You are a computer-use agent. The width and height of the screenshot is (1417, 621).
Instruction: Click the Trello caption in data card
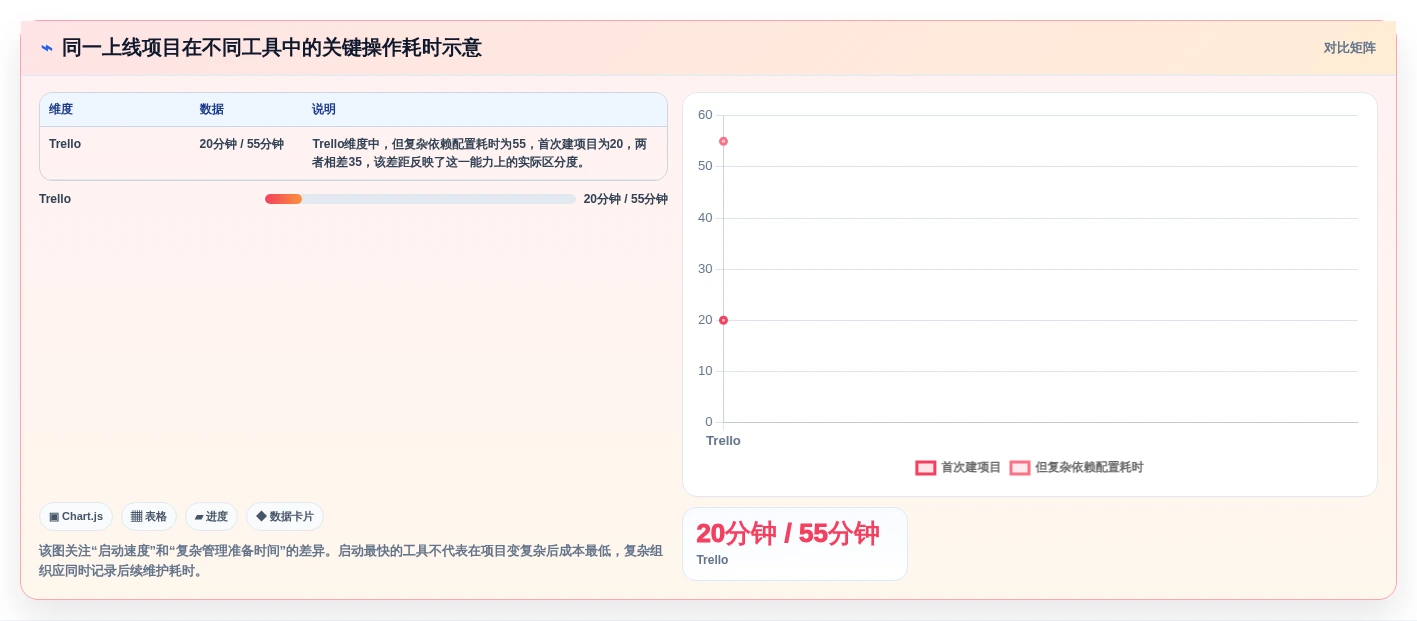(x=712, y=560)
